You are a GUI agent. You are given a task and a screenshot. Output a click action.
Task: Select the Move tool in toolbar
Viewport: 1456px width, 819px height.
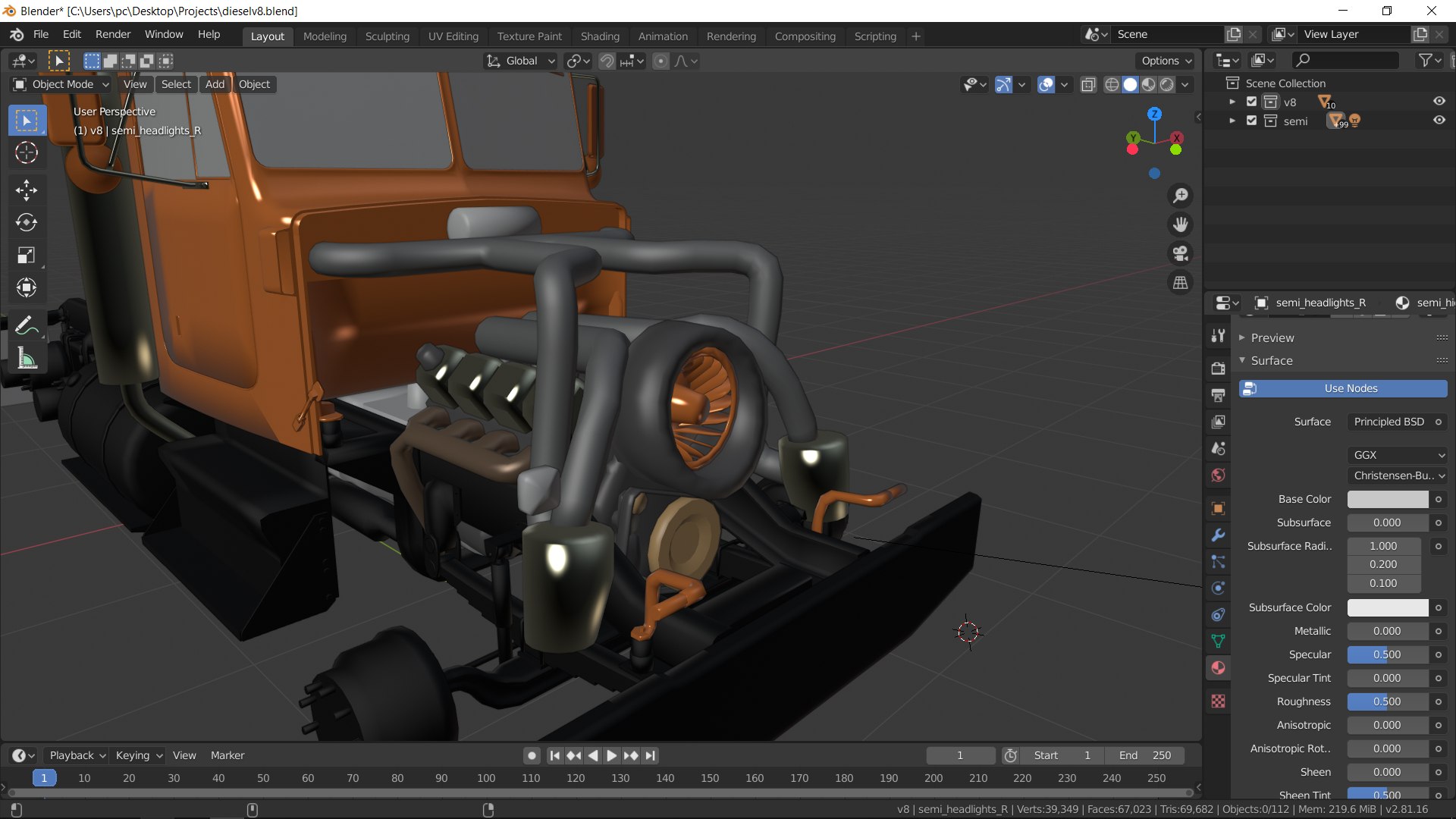tap(27, 190)
